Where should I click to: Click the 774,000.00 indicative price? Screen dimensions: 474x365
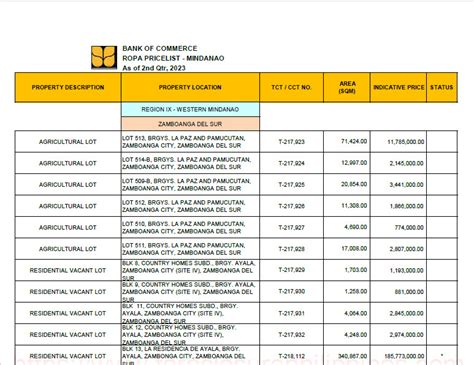coord(409,227)
